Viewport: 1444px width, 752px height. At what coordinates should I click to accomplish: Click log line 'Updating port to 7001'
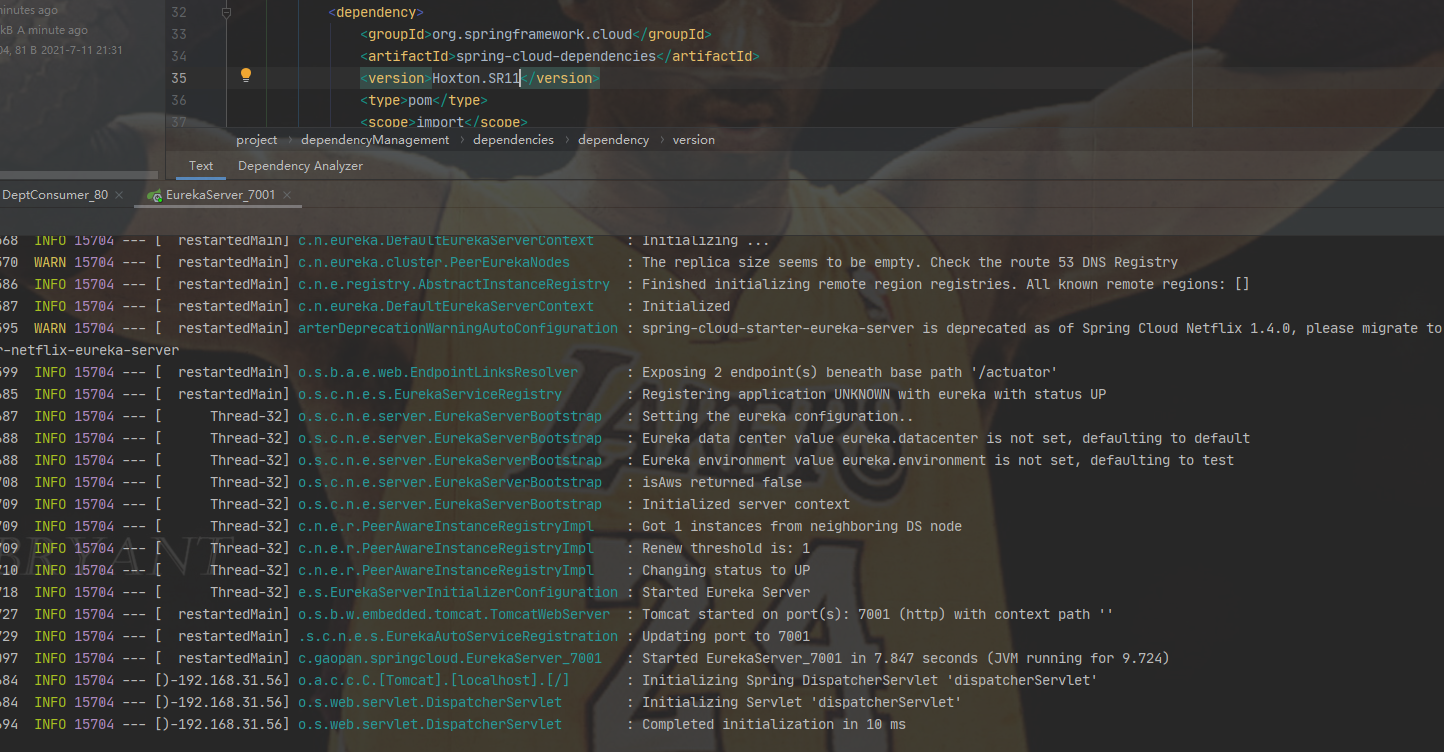click(x=726, y=636)
